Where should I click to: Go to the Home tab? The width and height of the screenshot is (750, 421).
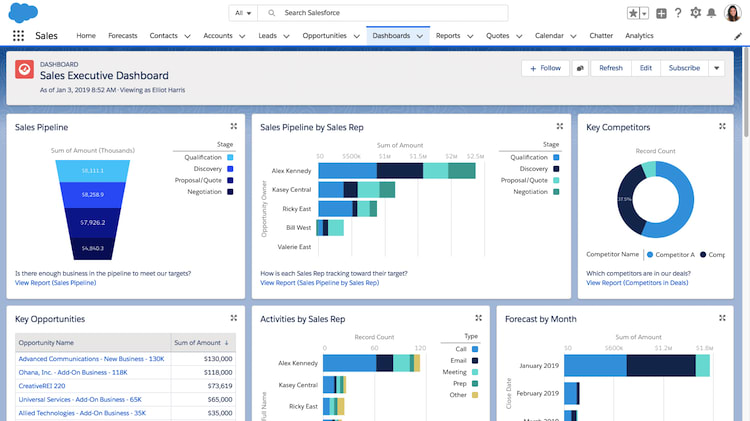point(86,36)
